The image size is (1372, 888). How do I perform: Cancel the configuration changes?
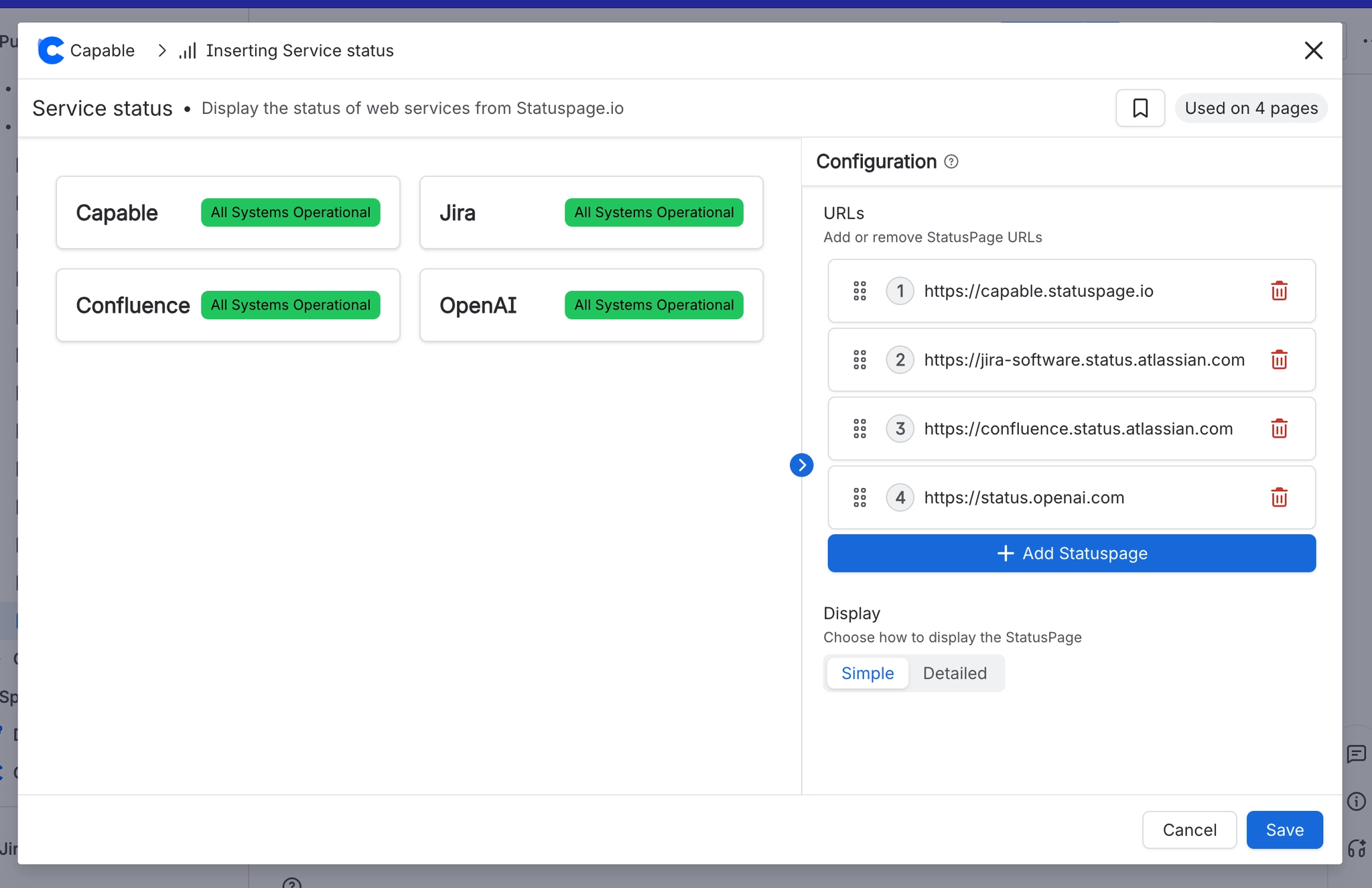coord(1189,830)
